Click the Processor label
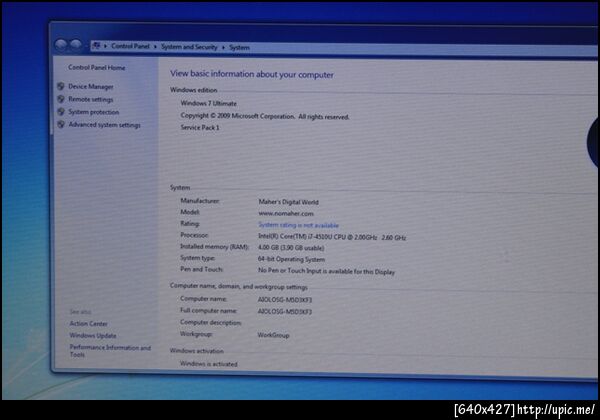 (194, 235)
